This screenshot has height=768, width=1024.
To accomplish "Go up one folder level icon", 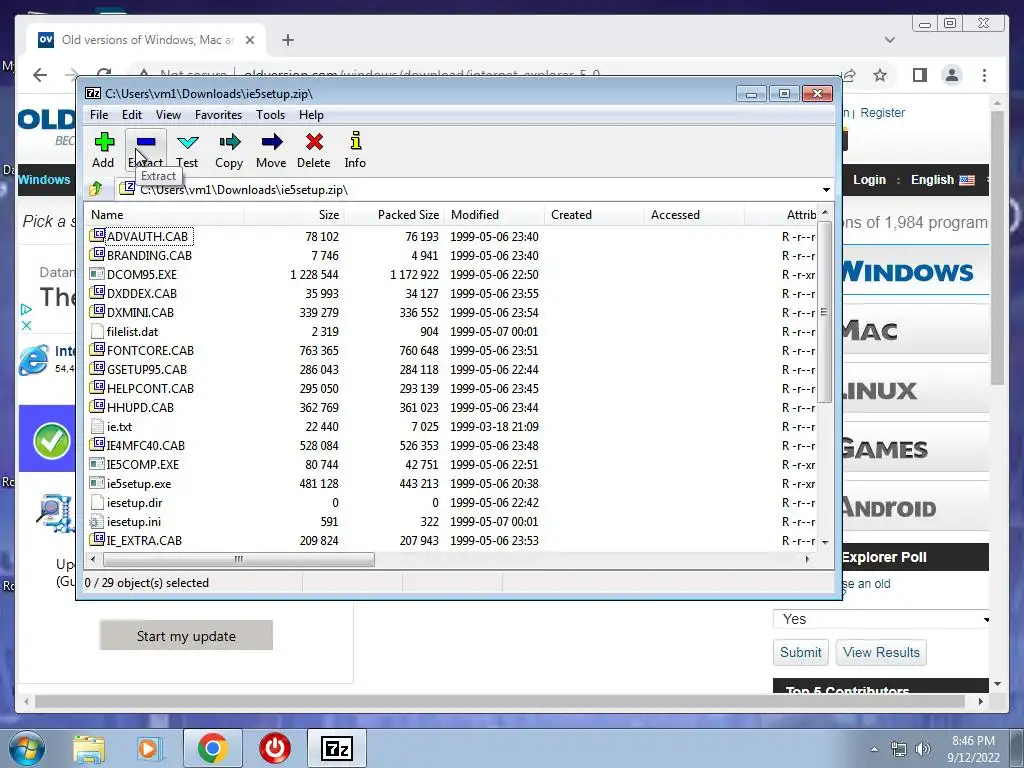I will click(96, 189).
